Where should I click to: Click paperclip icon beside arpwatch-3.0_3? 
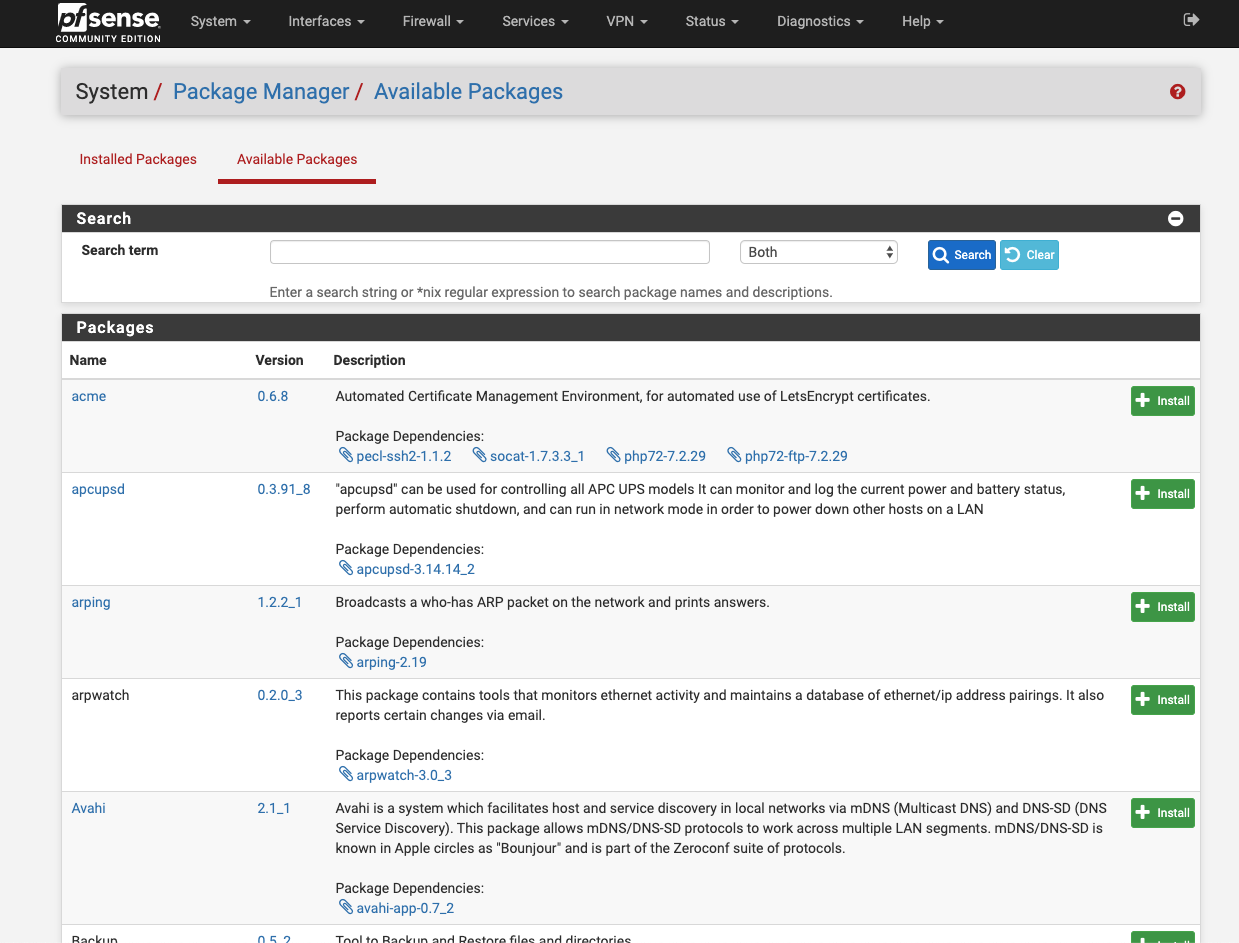(x=347, y=775)
